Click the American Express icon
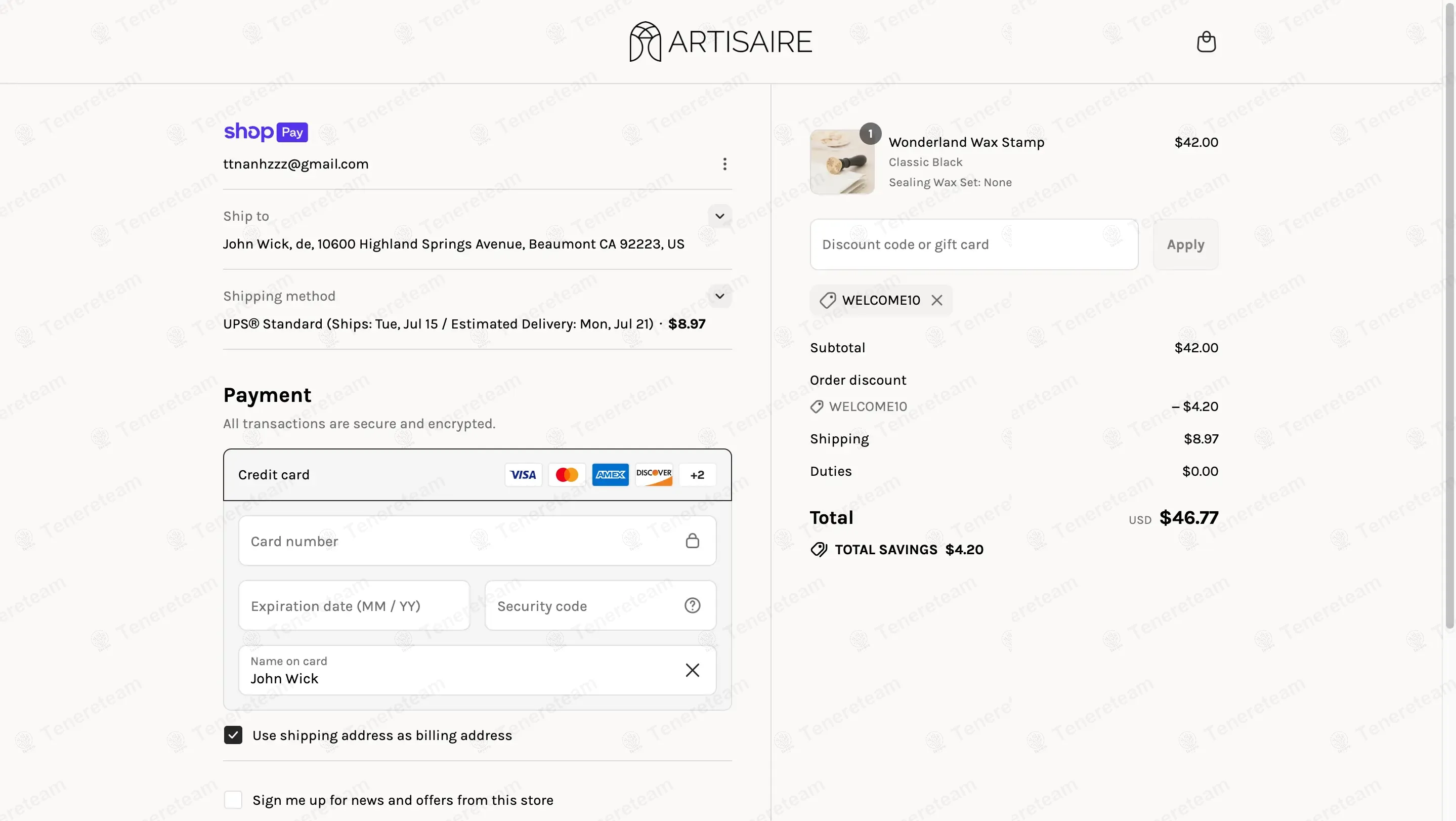The width and height of the screenshot is (1456, 821). coord(611,474)
